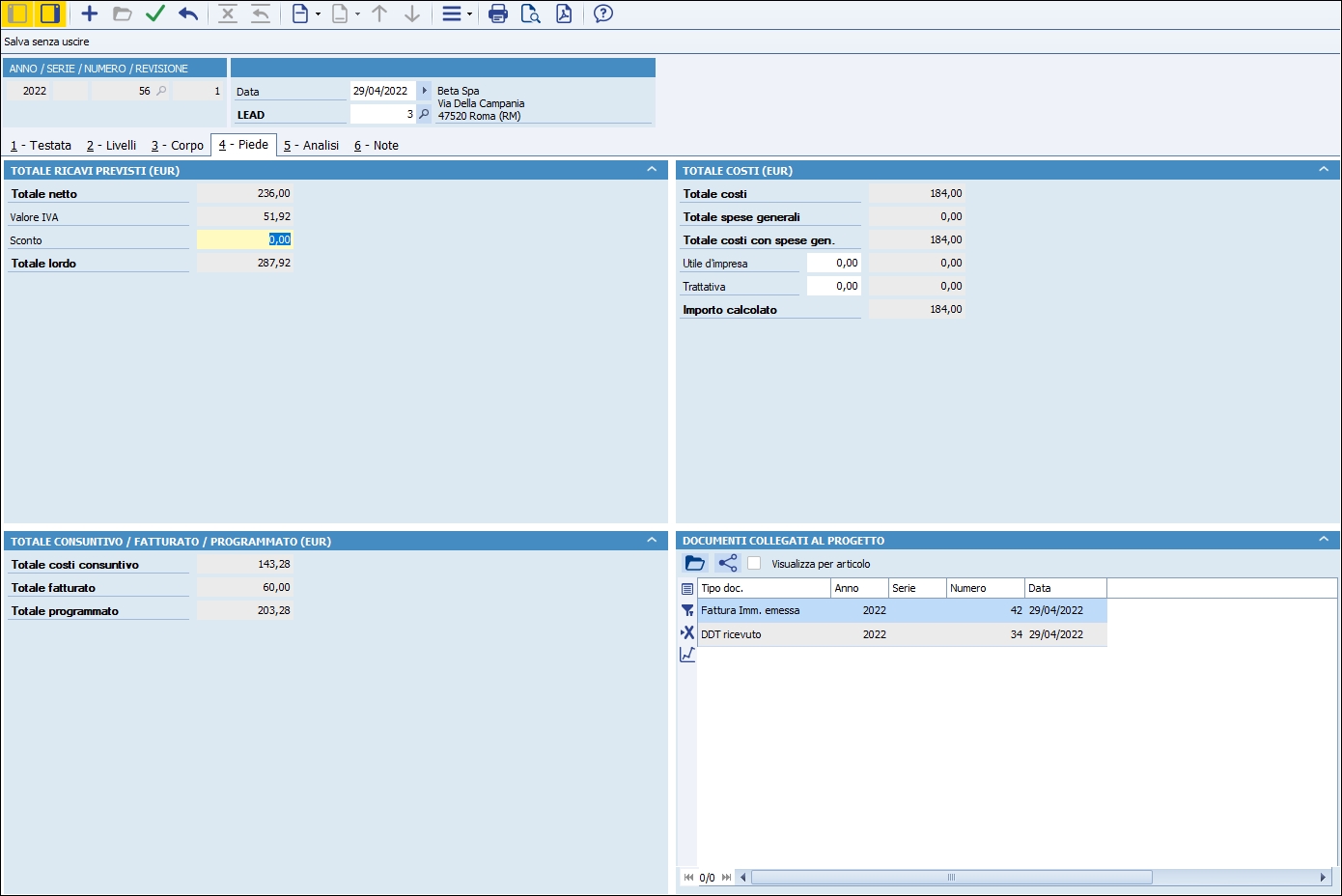
Task: Open help via question mark icon
Action: (603, 14)
